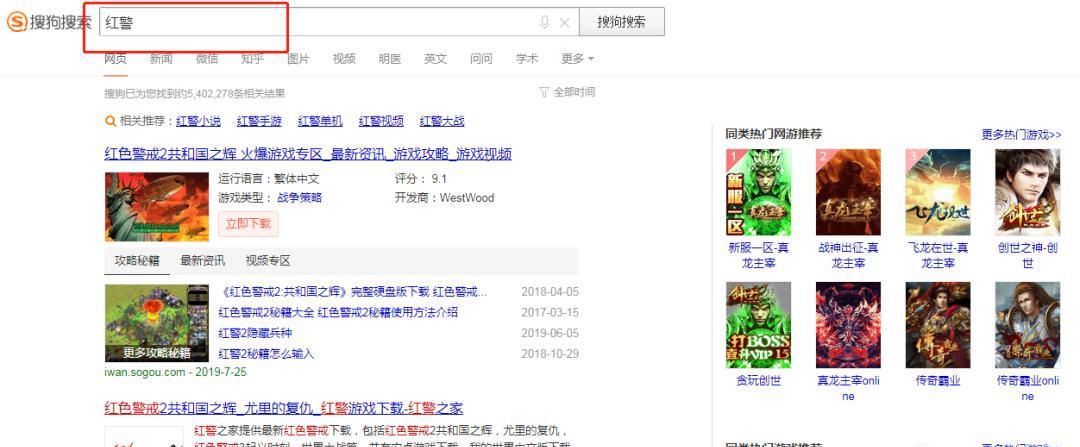Open the 学术 tab
The width and height of the screenshot is (1080, 447).
[527, 59]
